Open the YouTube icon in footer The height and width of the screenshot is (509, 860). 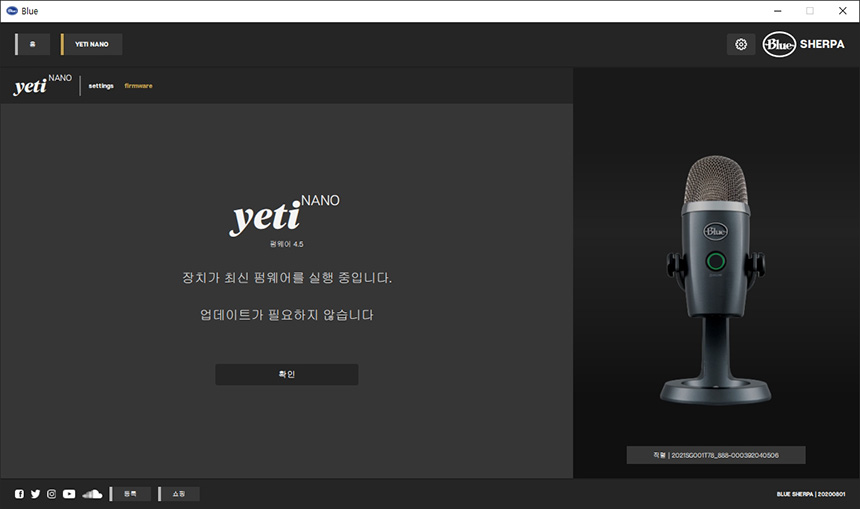pyautogui.click(x=69, y=494)
